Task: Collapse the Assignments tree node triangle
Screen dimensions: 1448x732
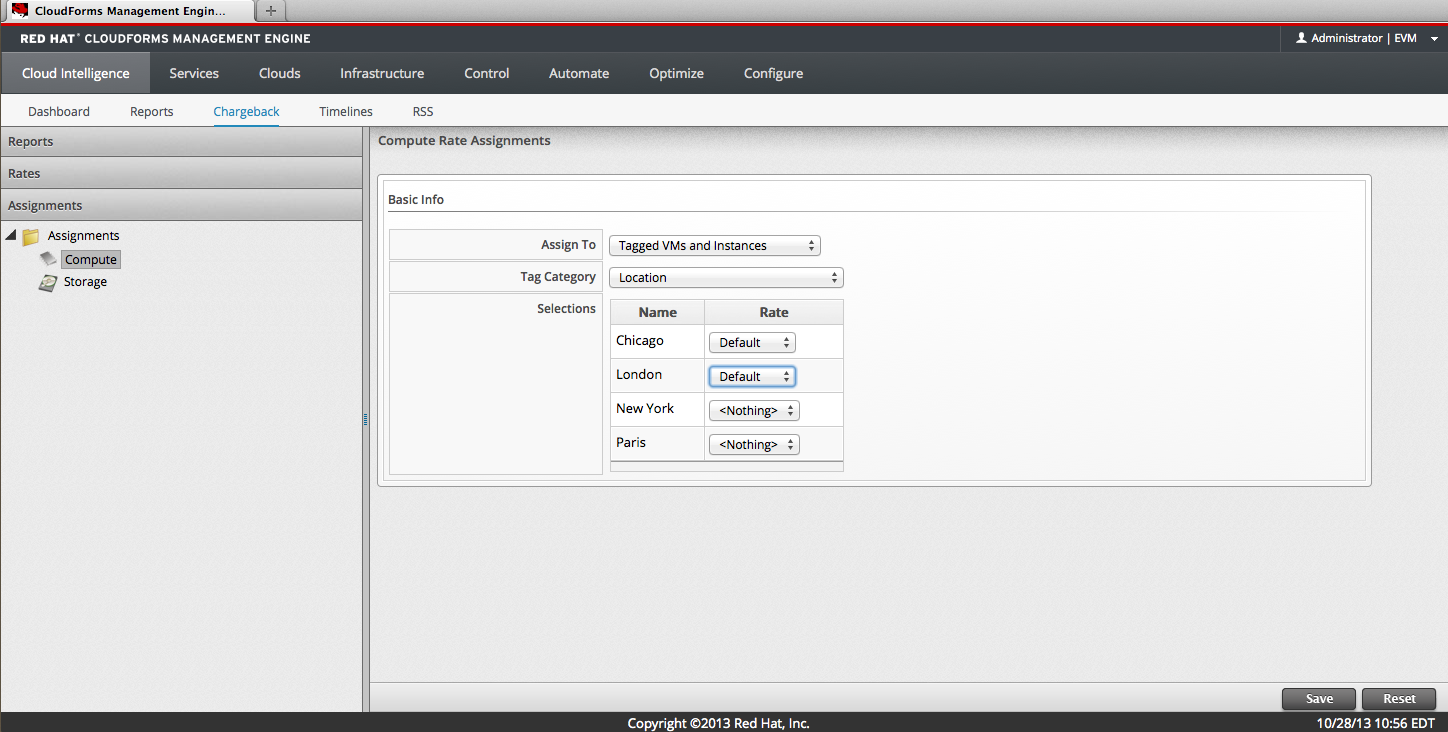Action: [10, 236]
